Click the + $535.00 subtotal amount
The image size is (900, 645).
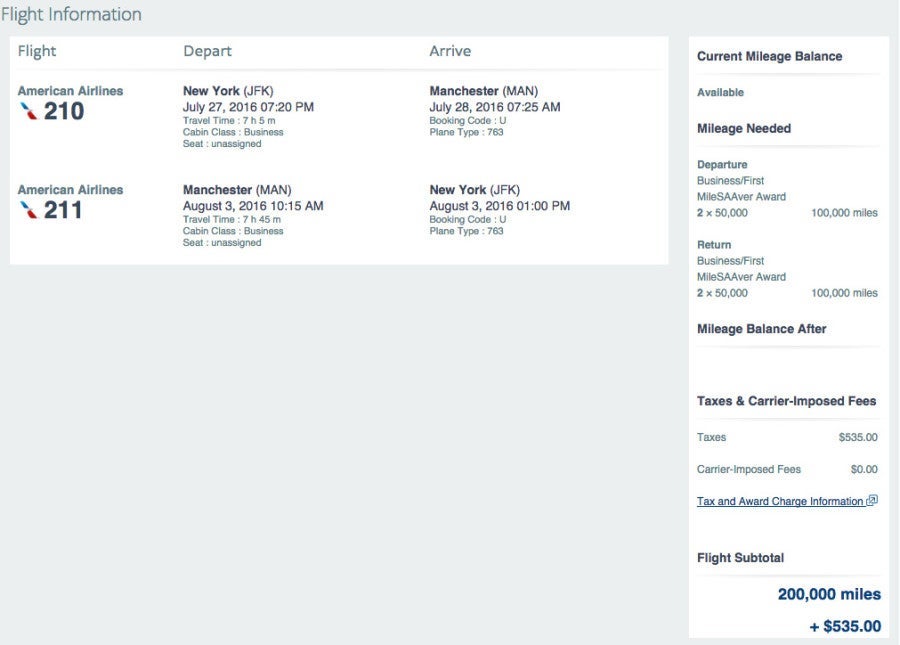click(x=845, y=627)
